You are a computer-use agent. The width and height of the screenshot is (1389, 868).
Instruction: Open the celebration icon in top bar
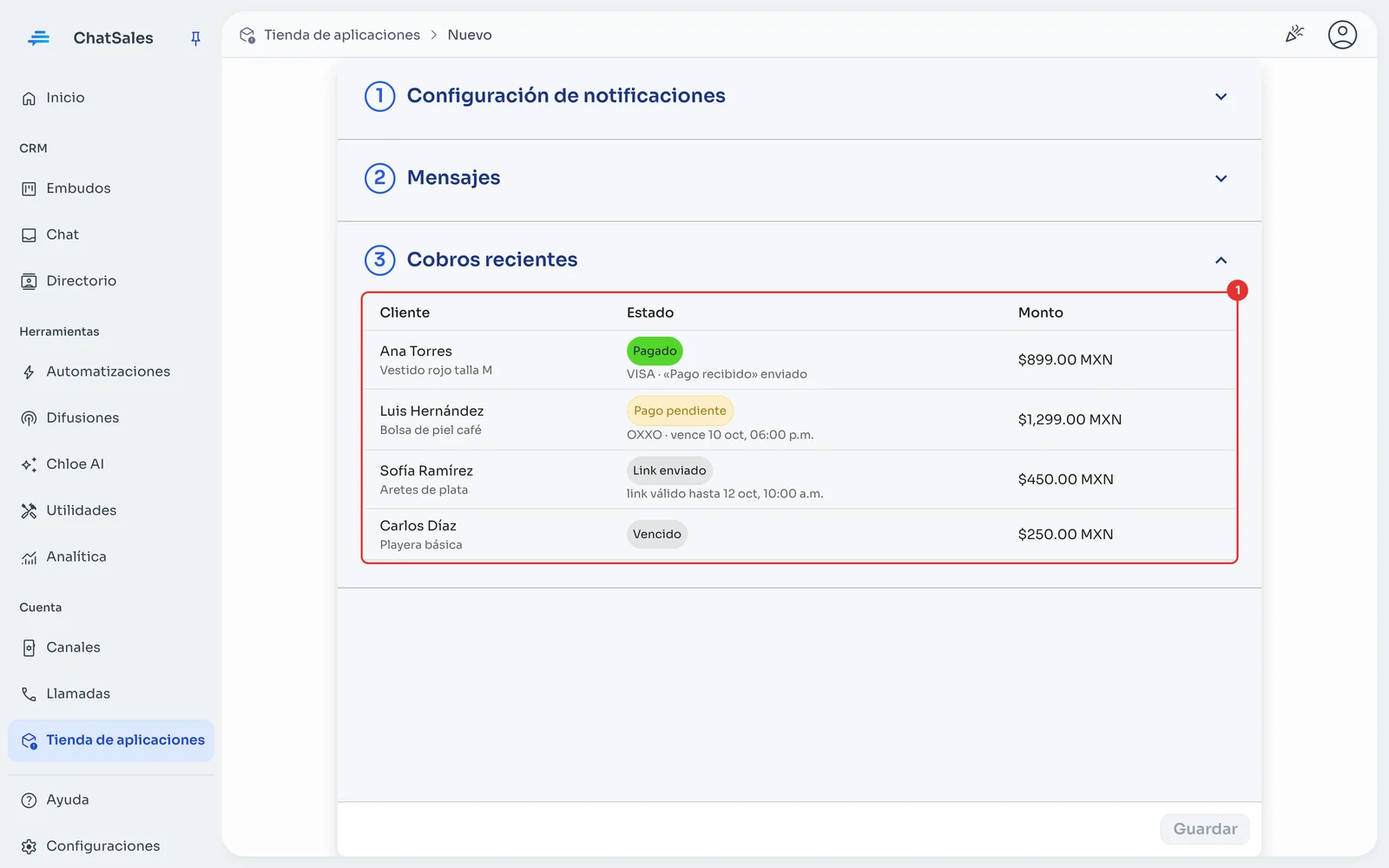click(x=1294, y=34)
